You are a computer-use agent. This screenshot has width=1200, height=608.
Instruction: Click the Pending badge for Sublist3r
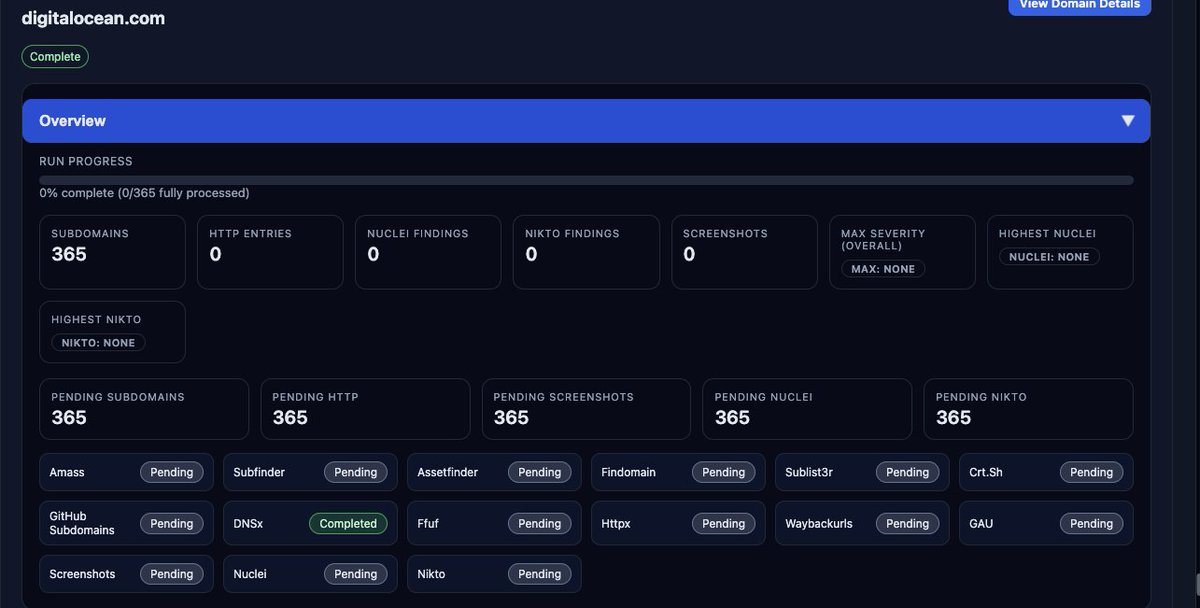point(908,472)
